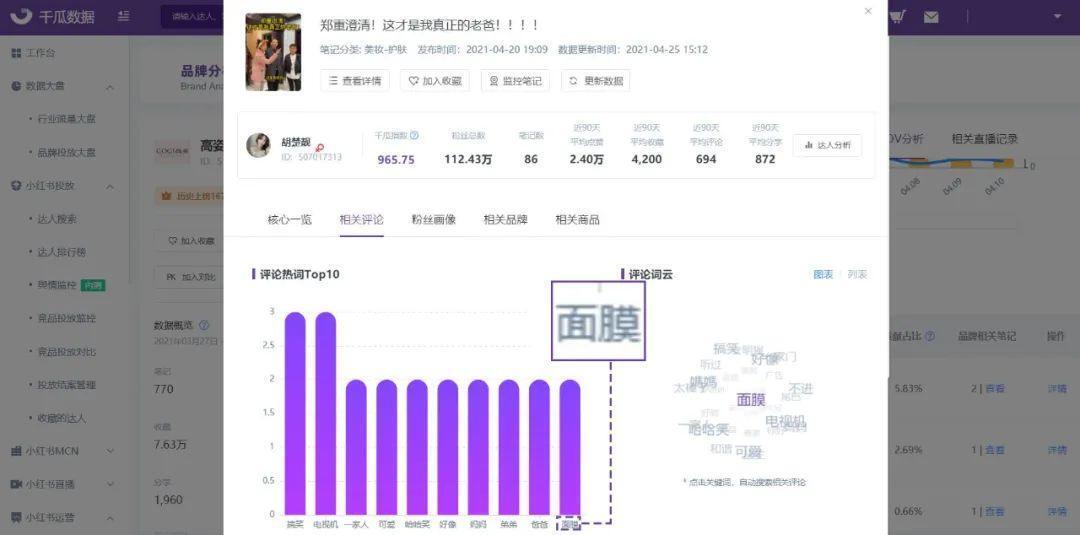
Task: Switch to the 粉丝画像 tab
Action: [x=433, y=219]
